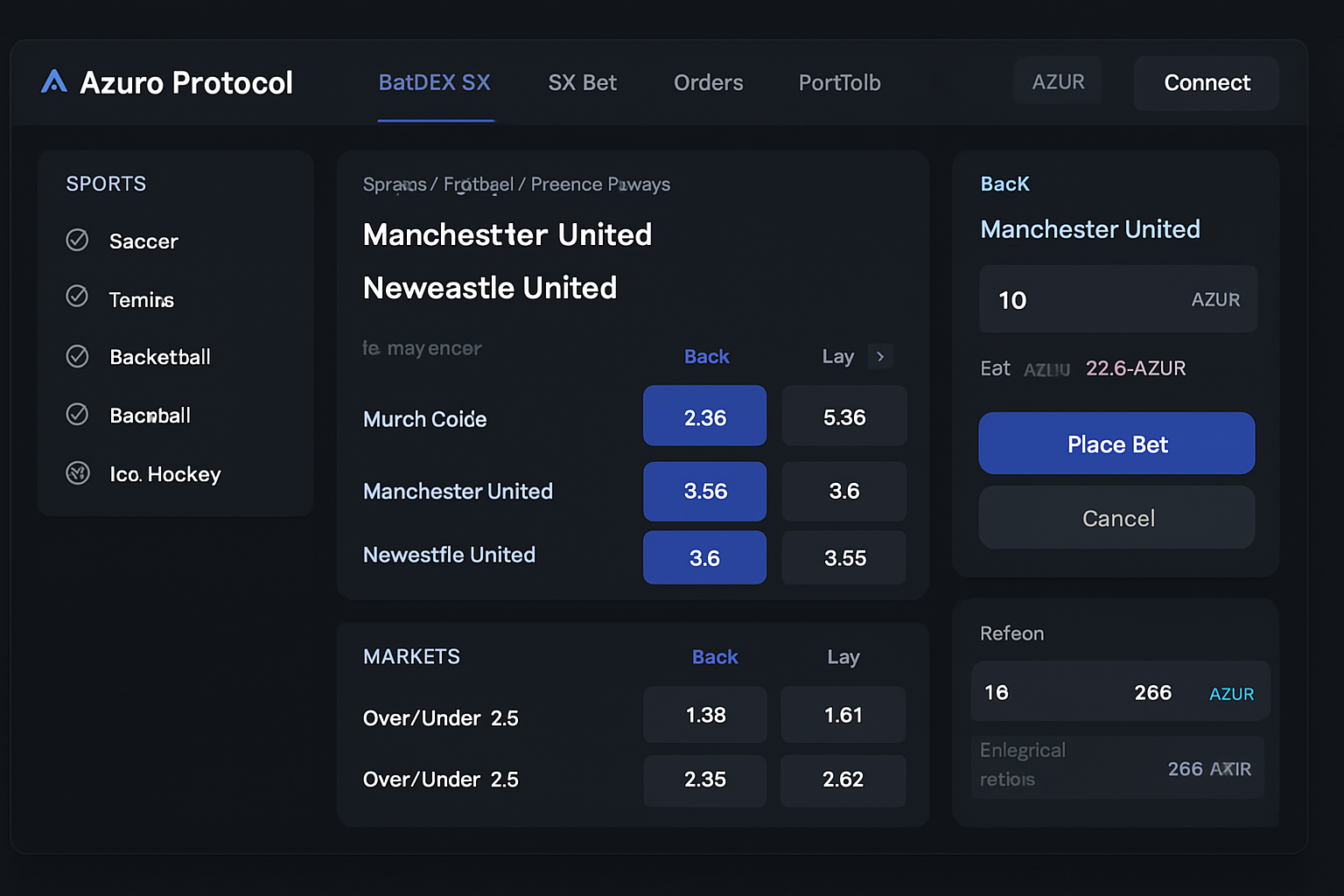1344x896 pixels.
Task: Click the Manchester United market row link
Action: click(458, 492)
